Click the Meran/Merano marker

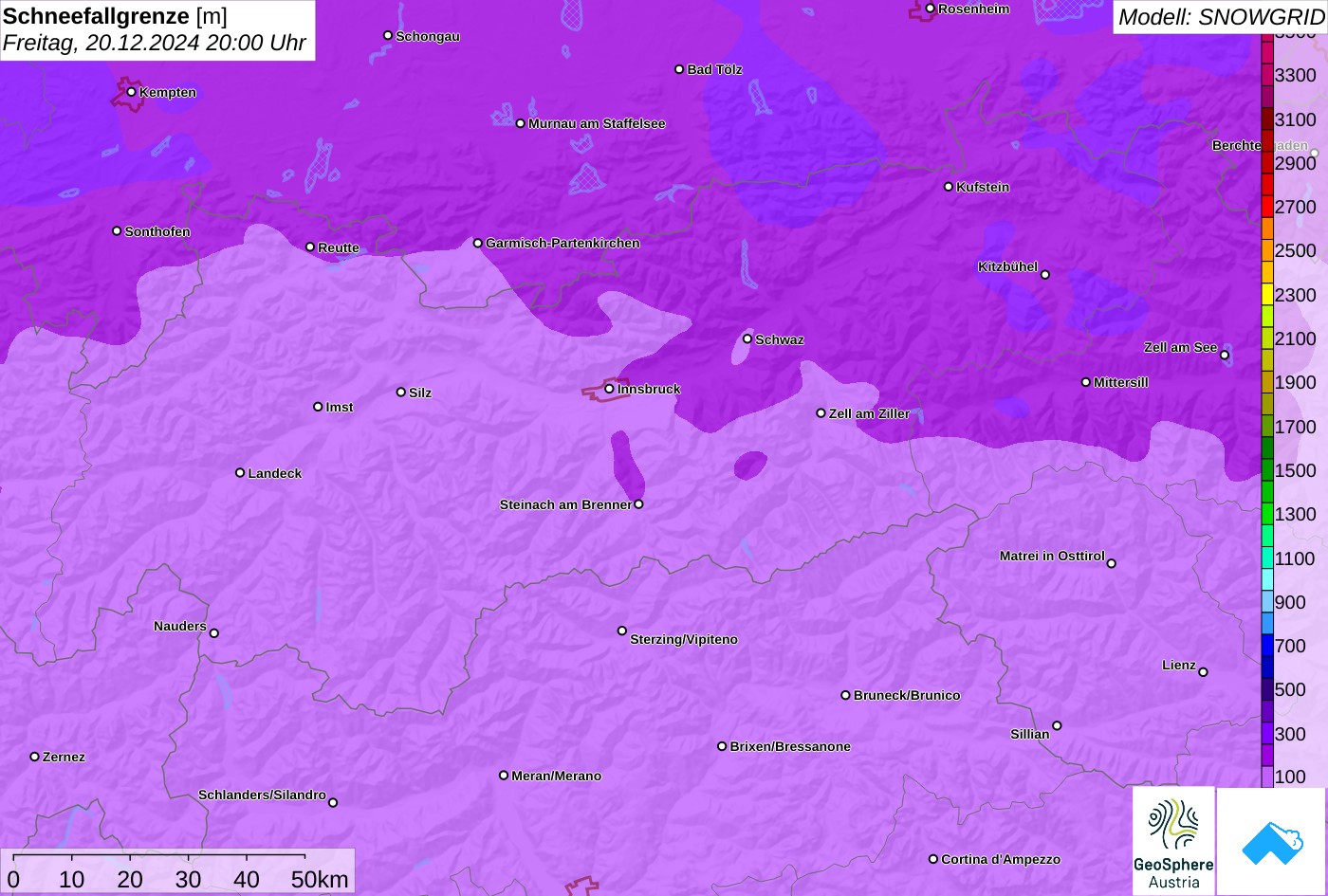click(504, 776)
